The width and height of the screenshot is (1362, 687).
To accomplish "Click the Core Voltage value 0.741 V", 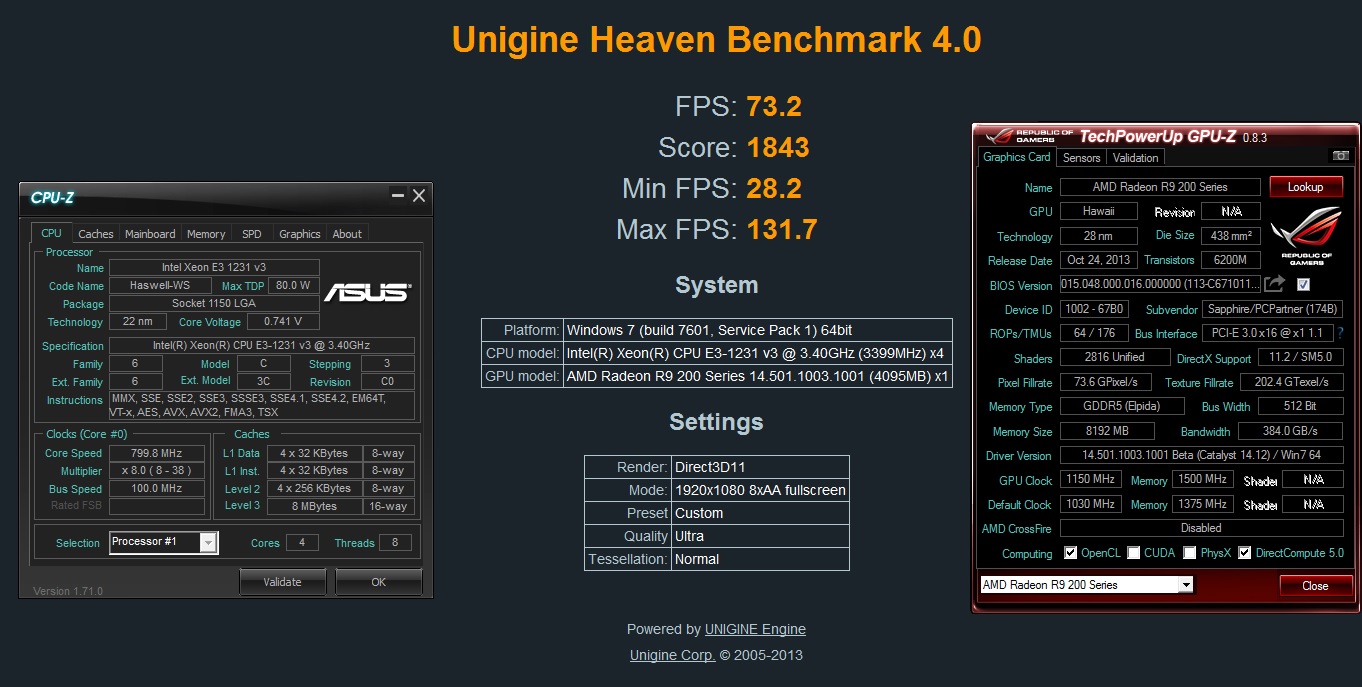I will click(x=283, y=321).
